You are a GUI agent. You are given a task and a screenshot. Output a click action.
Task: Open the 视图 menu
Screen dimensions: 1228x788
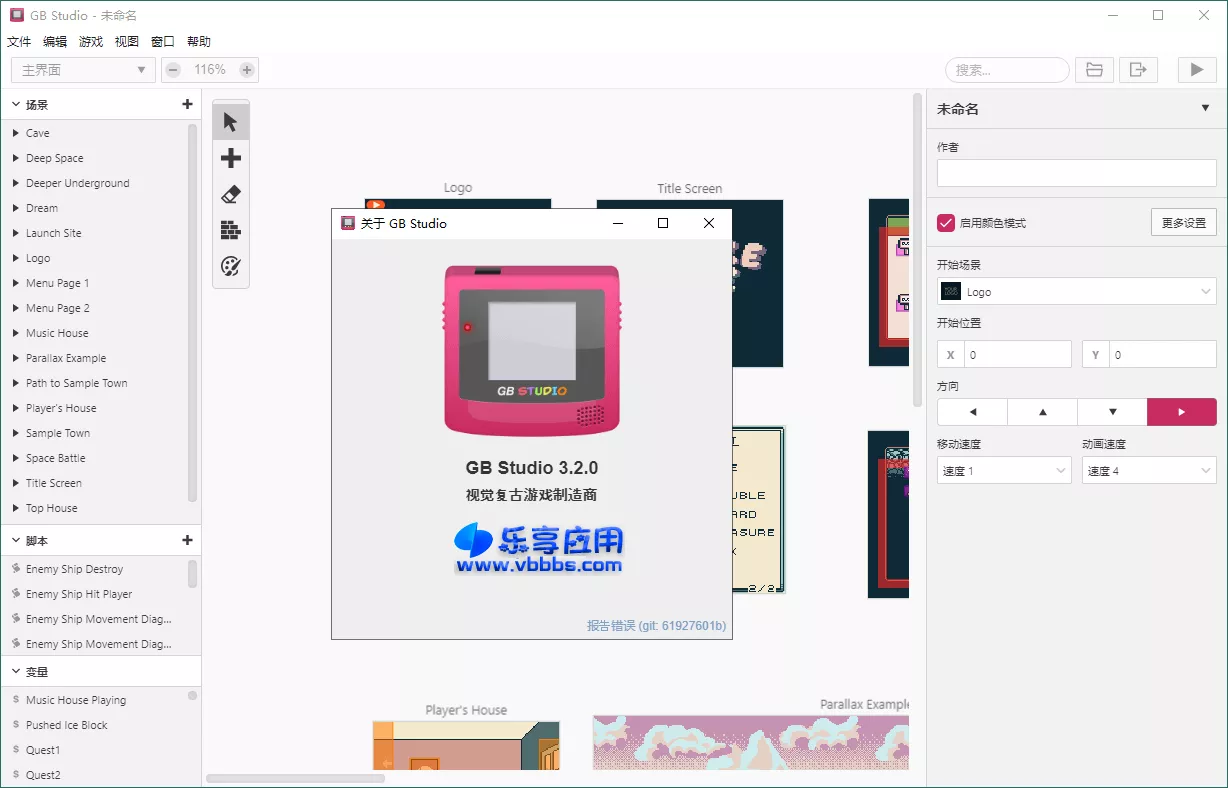point(127,42)
